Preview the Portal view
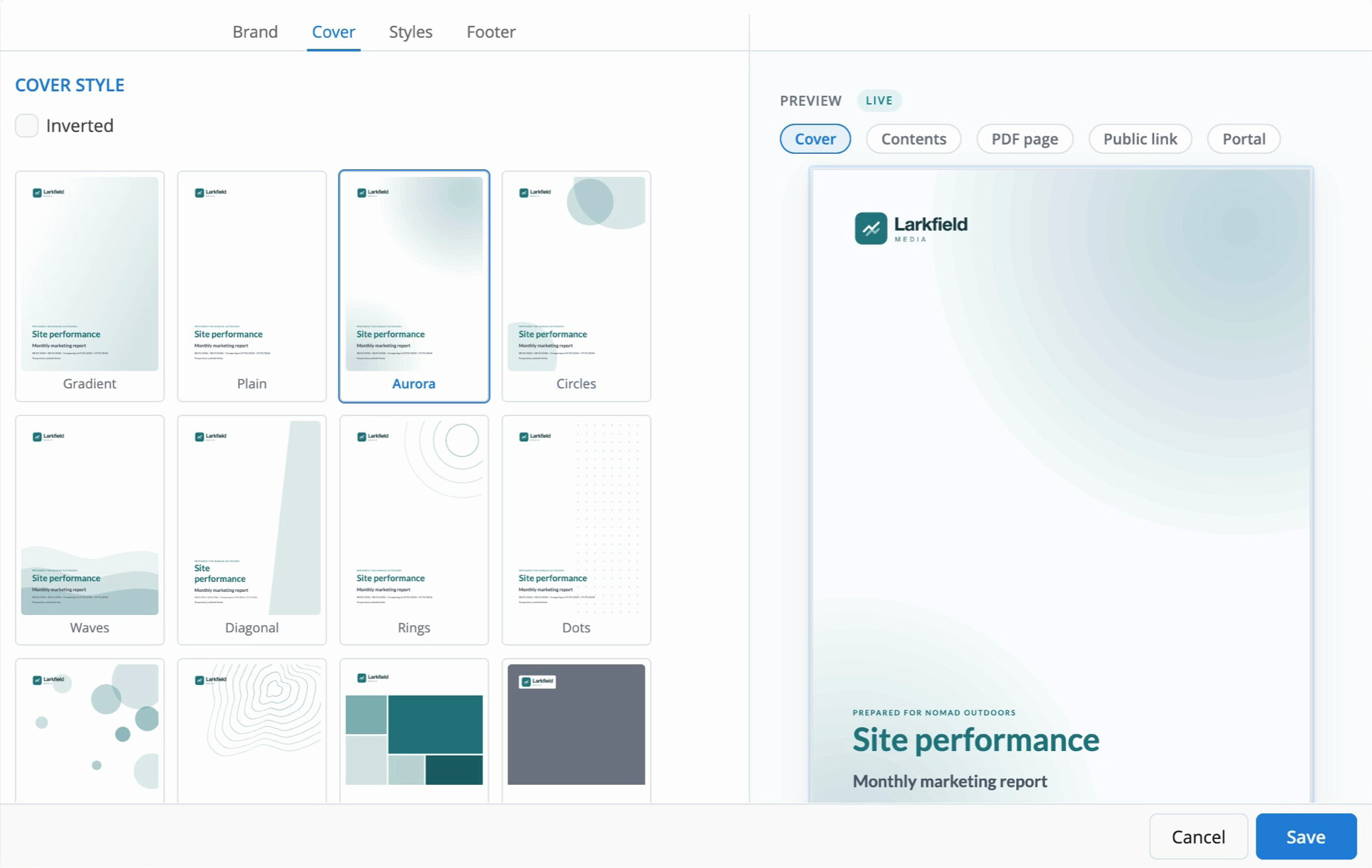Screen dimensions: 1372x868 [x=1244, y=139]
